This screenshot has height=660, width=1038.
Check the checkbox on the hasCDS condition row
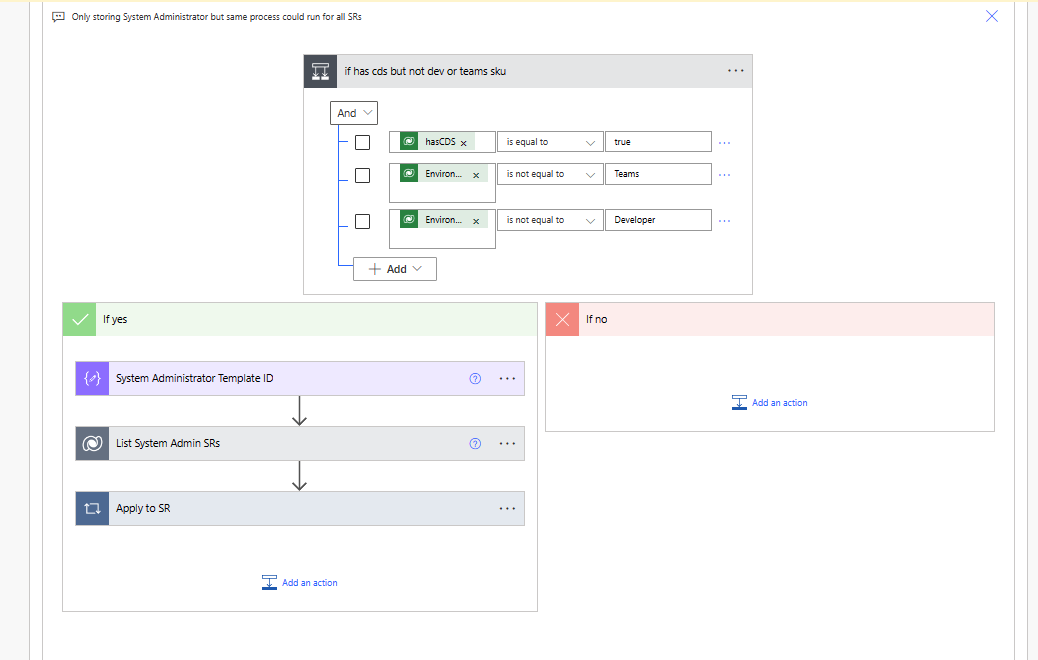point(362,142)
